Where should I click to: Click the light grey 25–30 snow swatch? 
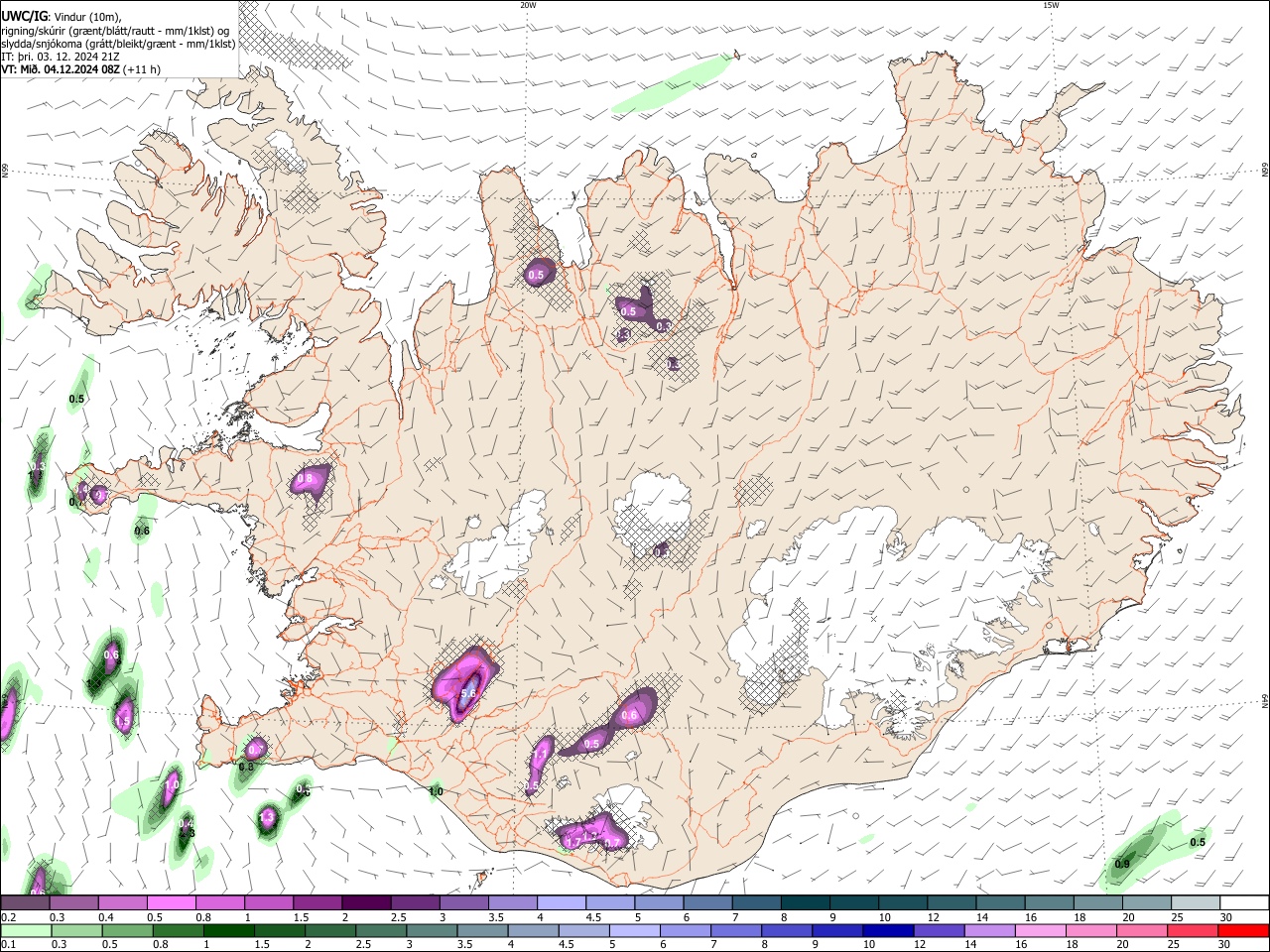click(x=1196, y=903)
